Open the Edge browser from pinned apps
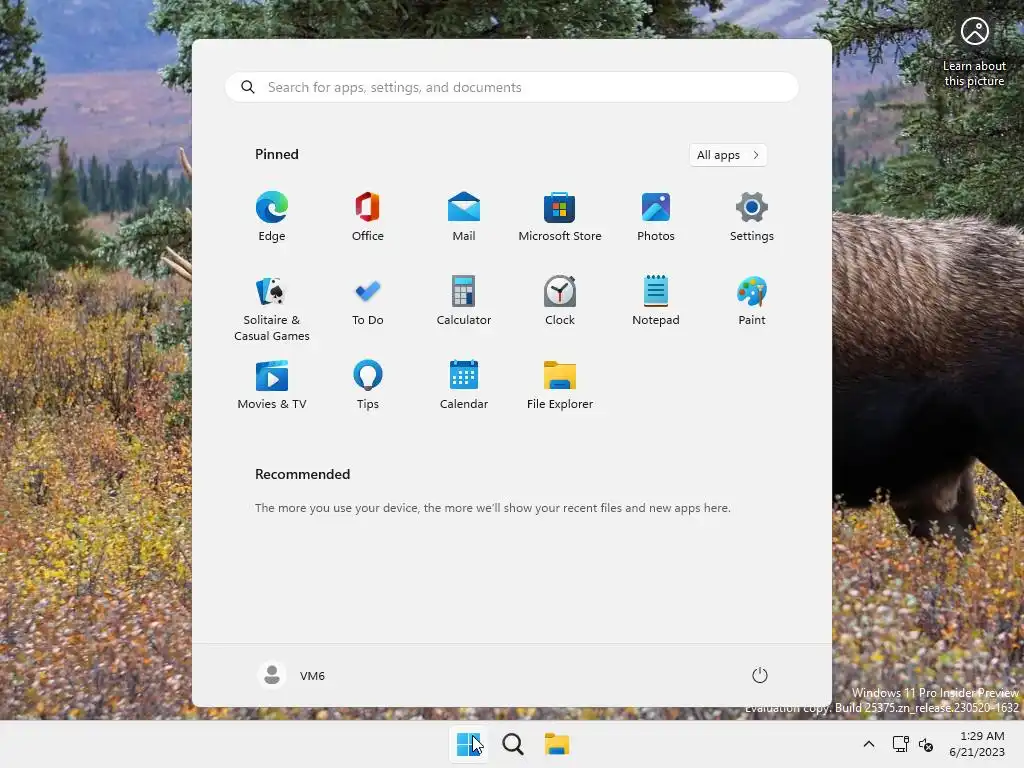The height and width of the screenshot is (768, 1024). tap(272, 217)
